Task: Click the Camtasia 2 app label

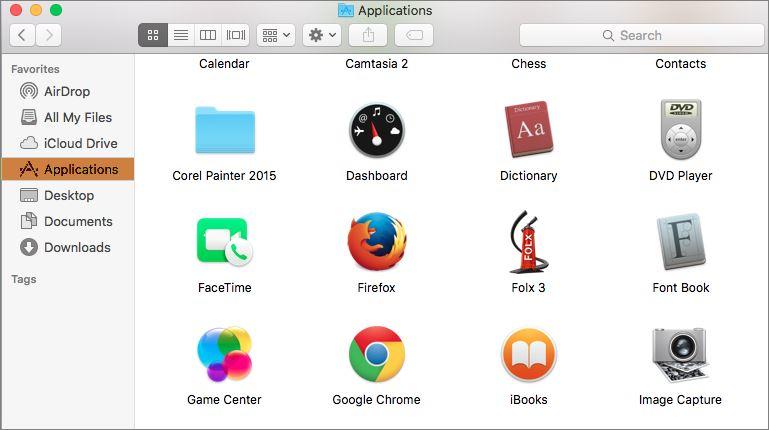Action: [377, 64]
